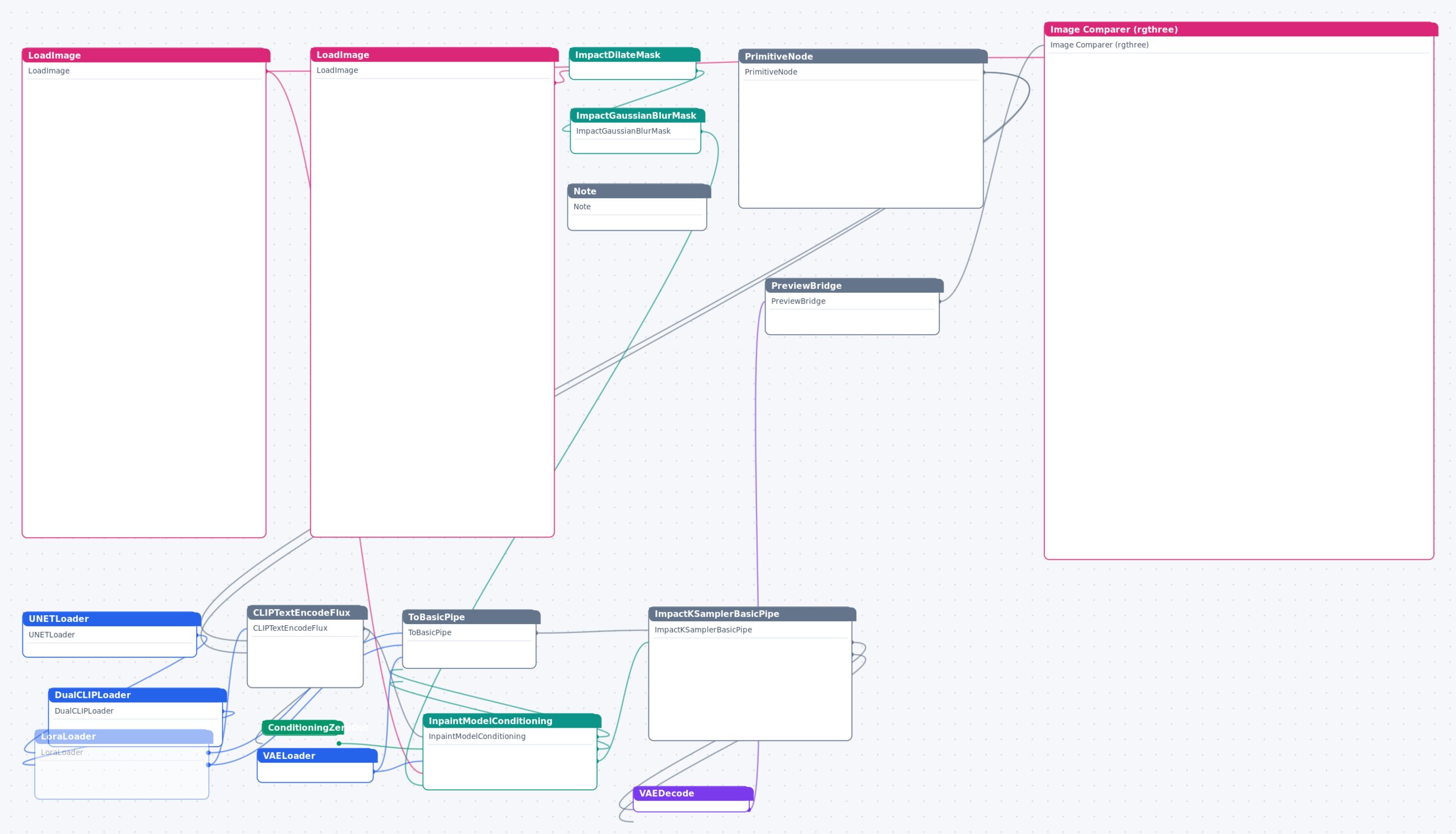Viewport: 1456px width, 834px height.
Task: Click 'ImpactGaussianBlurMask' body label text
Action: pyautogui.click(x=623, y=130)
